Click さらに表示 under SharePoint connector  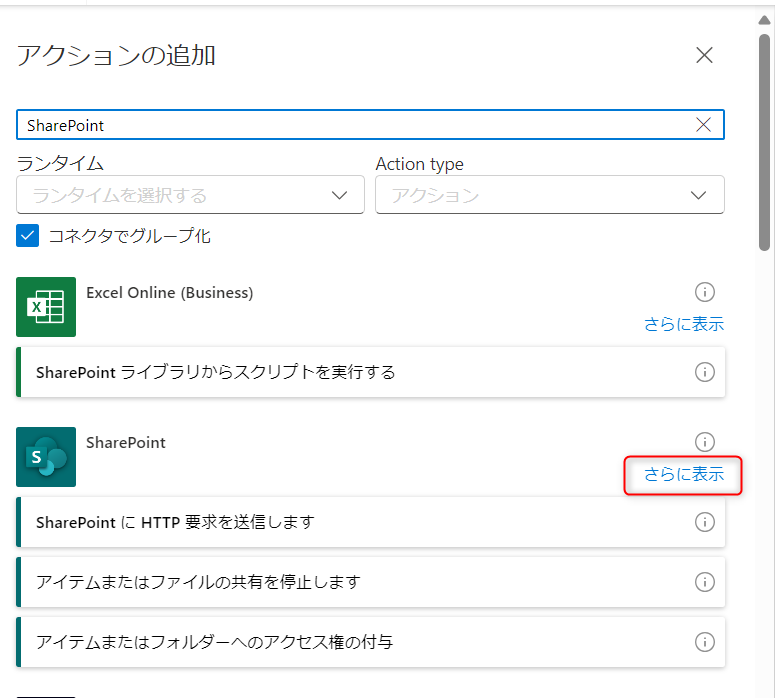pos(684,474)
